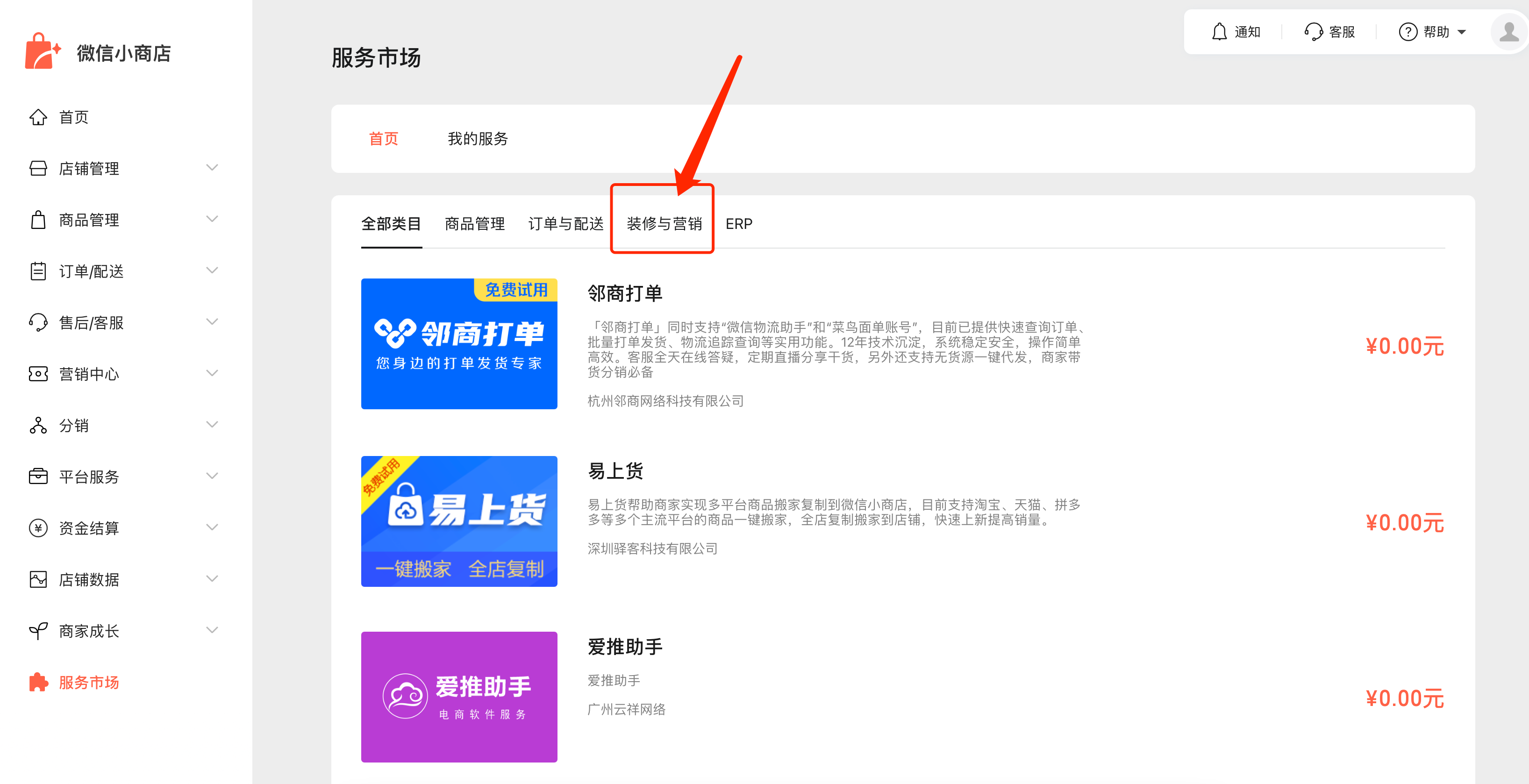Click the 分销 distribution node icon

coord(38,425)
